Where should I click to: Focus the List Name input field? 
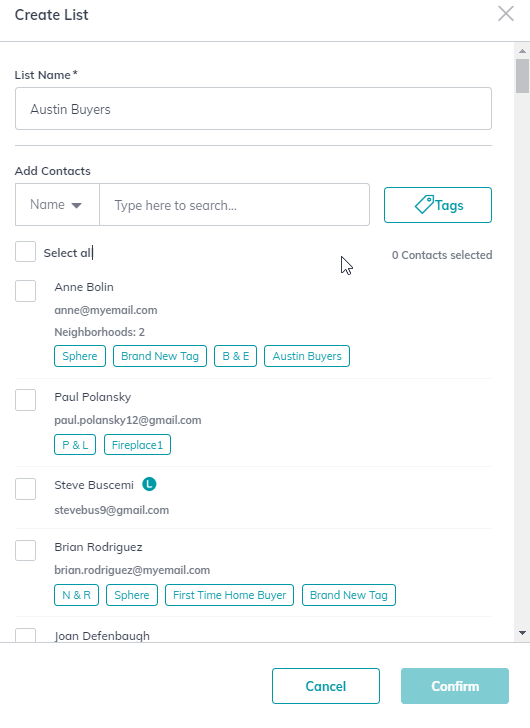click(x=253, y=109)
